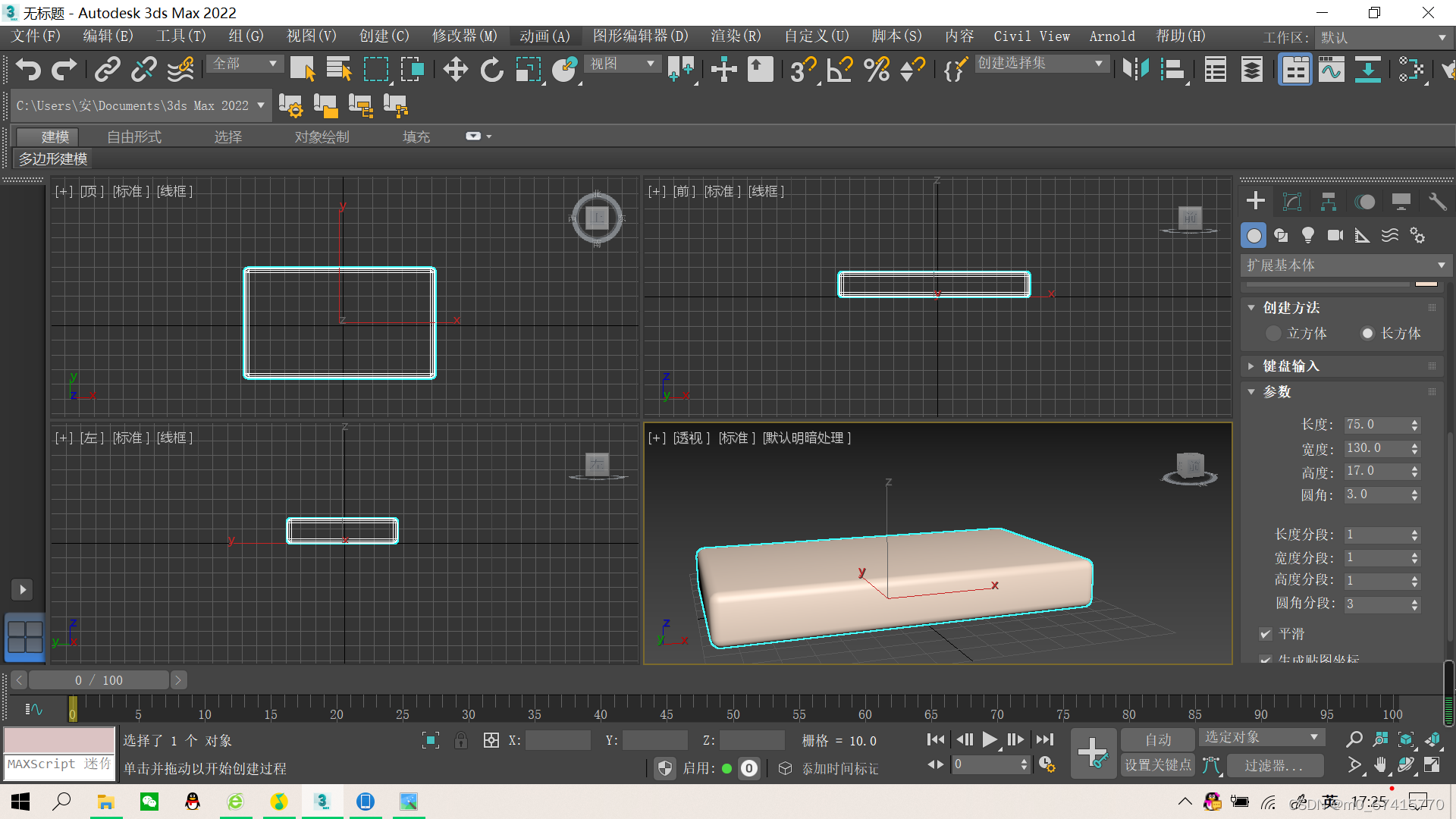Image resolution: width=1456 pixels, height=819 pixels.
Task: Open the Modify panel tab icon
Action: tap(1291, 201)
